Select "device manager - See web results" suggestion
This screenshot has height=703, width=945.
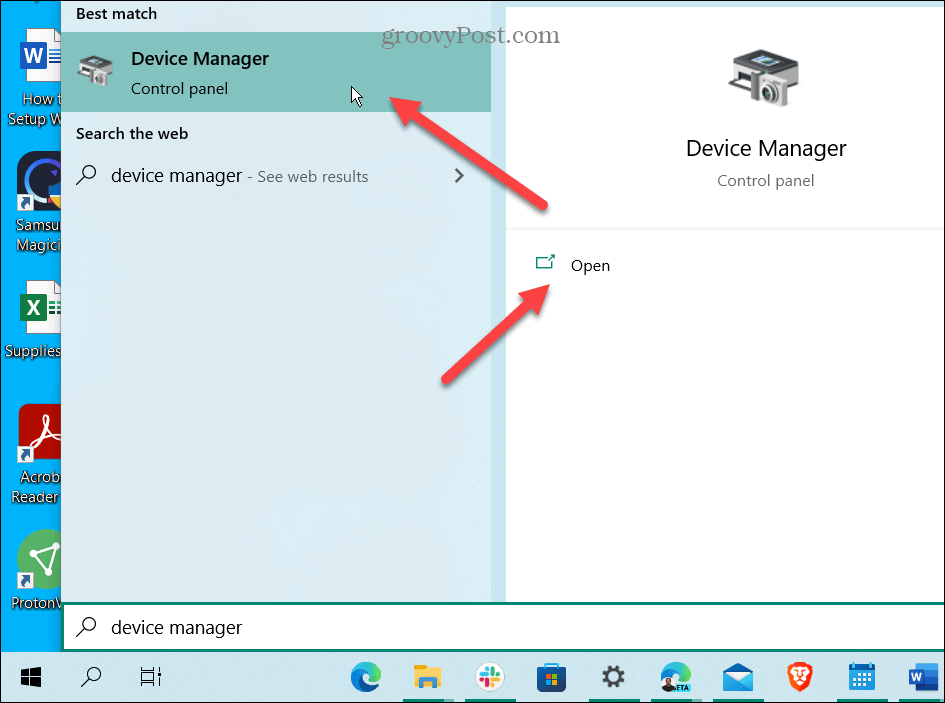(x=276, y=175)
